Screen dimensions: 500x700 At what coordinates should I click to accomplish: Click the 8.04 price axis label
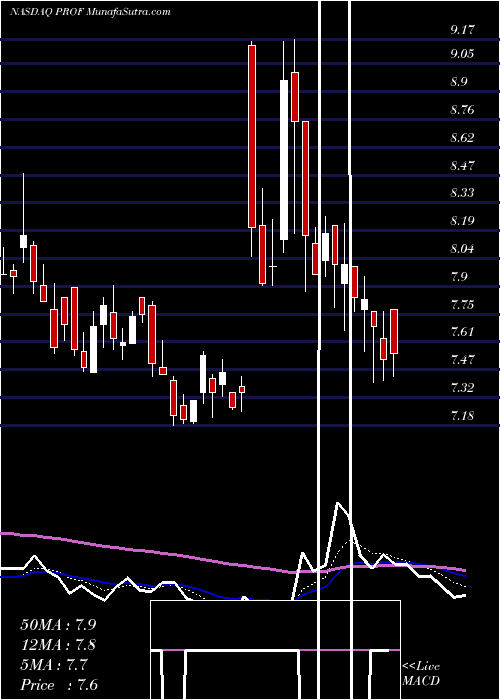(462, 249)
